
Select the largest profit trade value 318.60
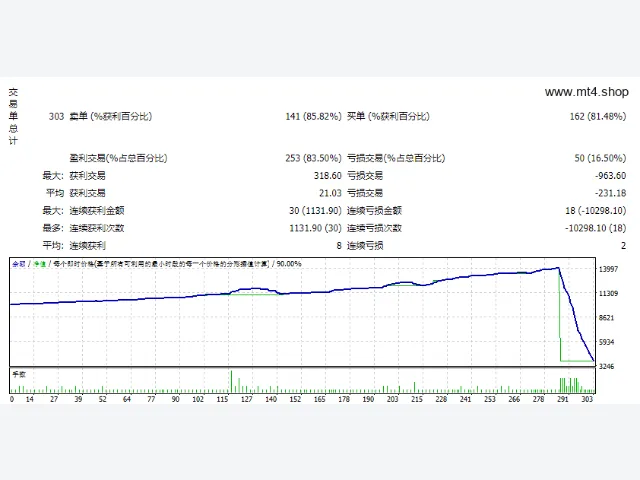(327, 176)
